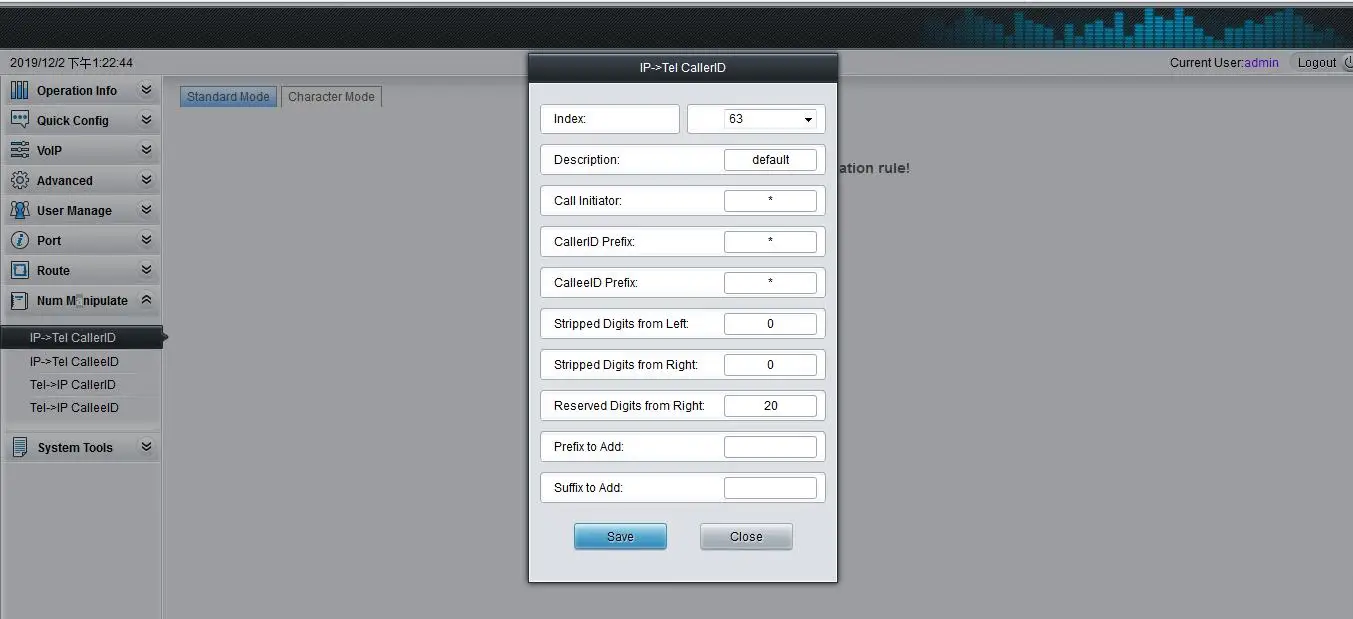
Task: Expand the System Tools section chevron
Action: click(146, 447)
